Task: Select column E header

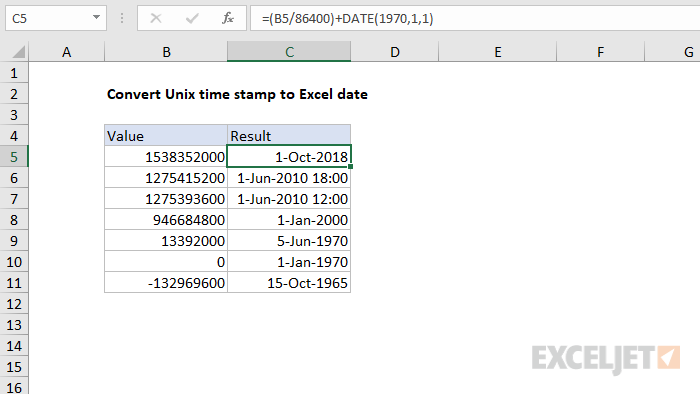Action: click(497, 52)
